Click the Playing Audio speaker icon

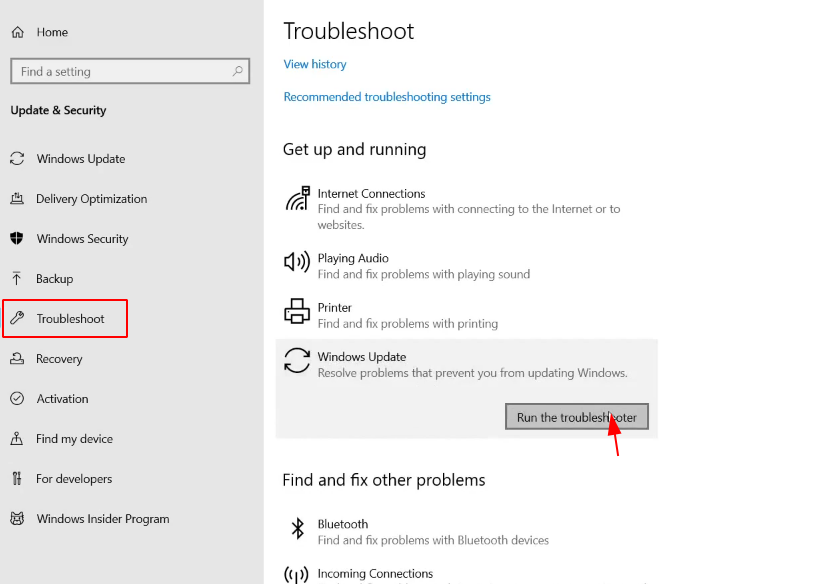pyautogui.click(x=297, y=261)
